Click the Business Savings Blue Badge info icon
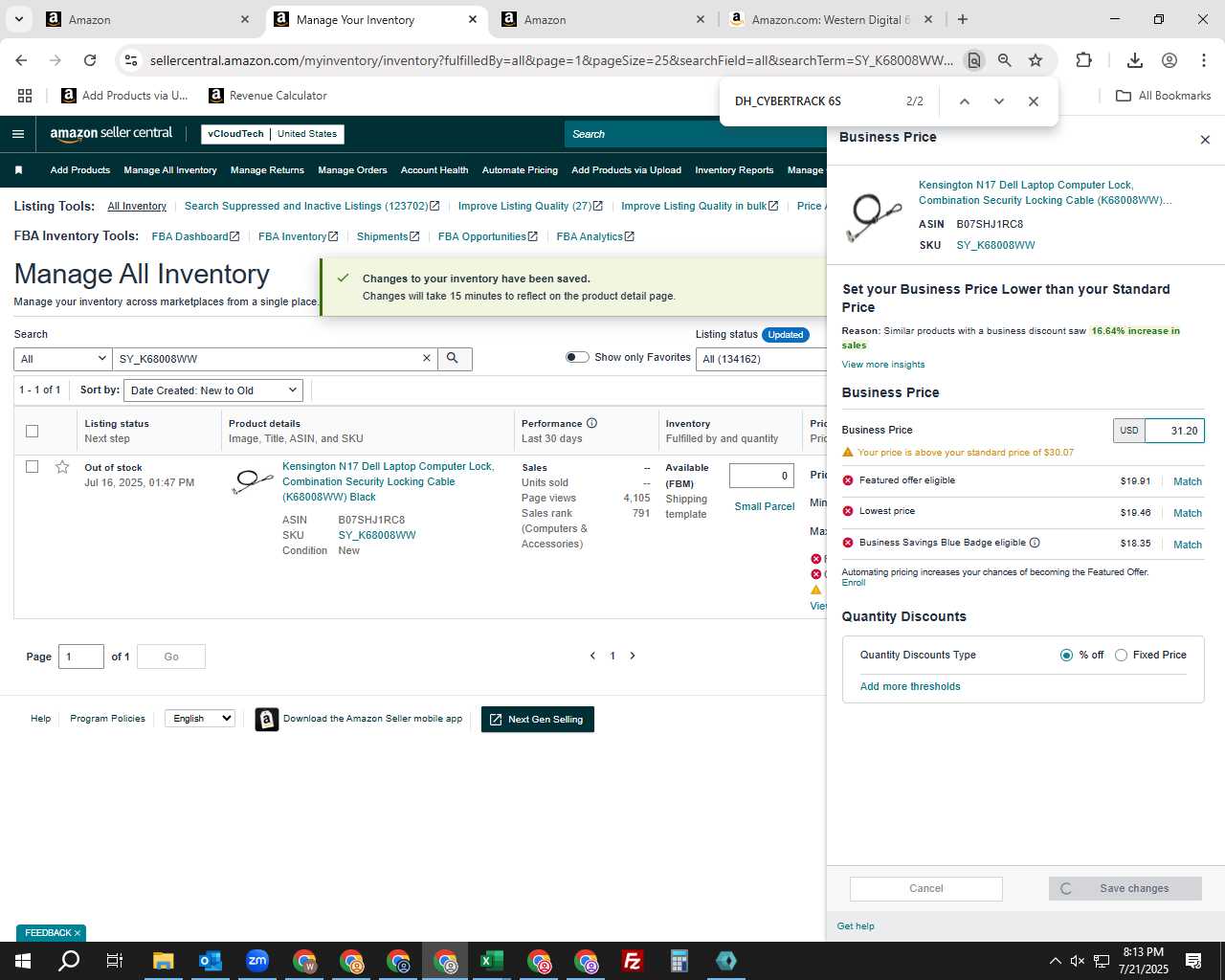Screen dimensions: 1225x980 (1035, 543)
